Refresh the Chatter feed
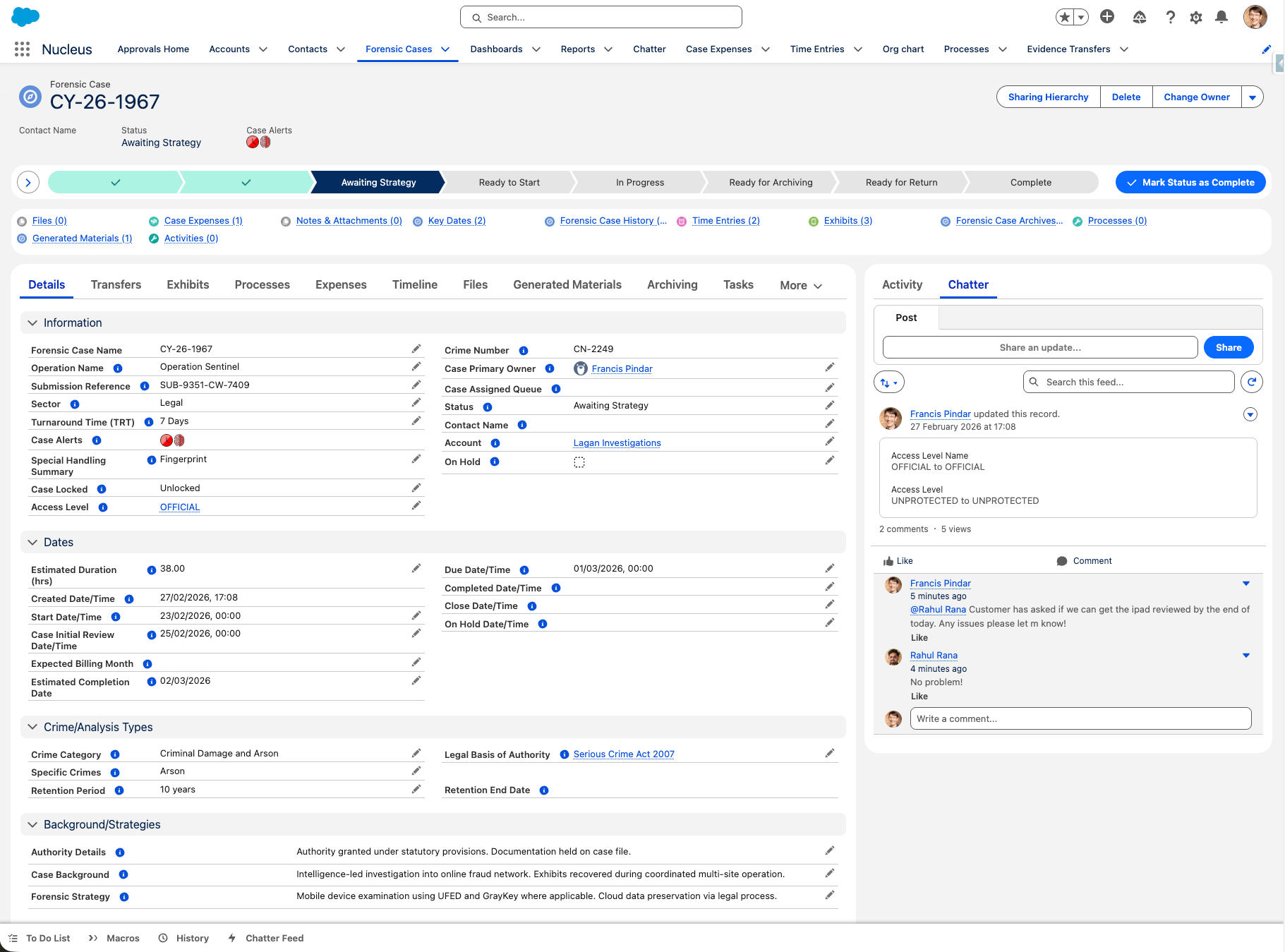 click(1251, 382)
